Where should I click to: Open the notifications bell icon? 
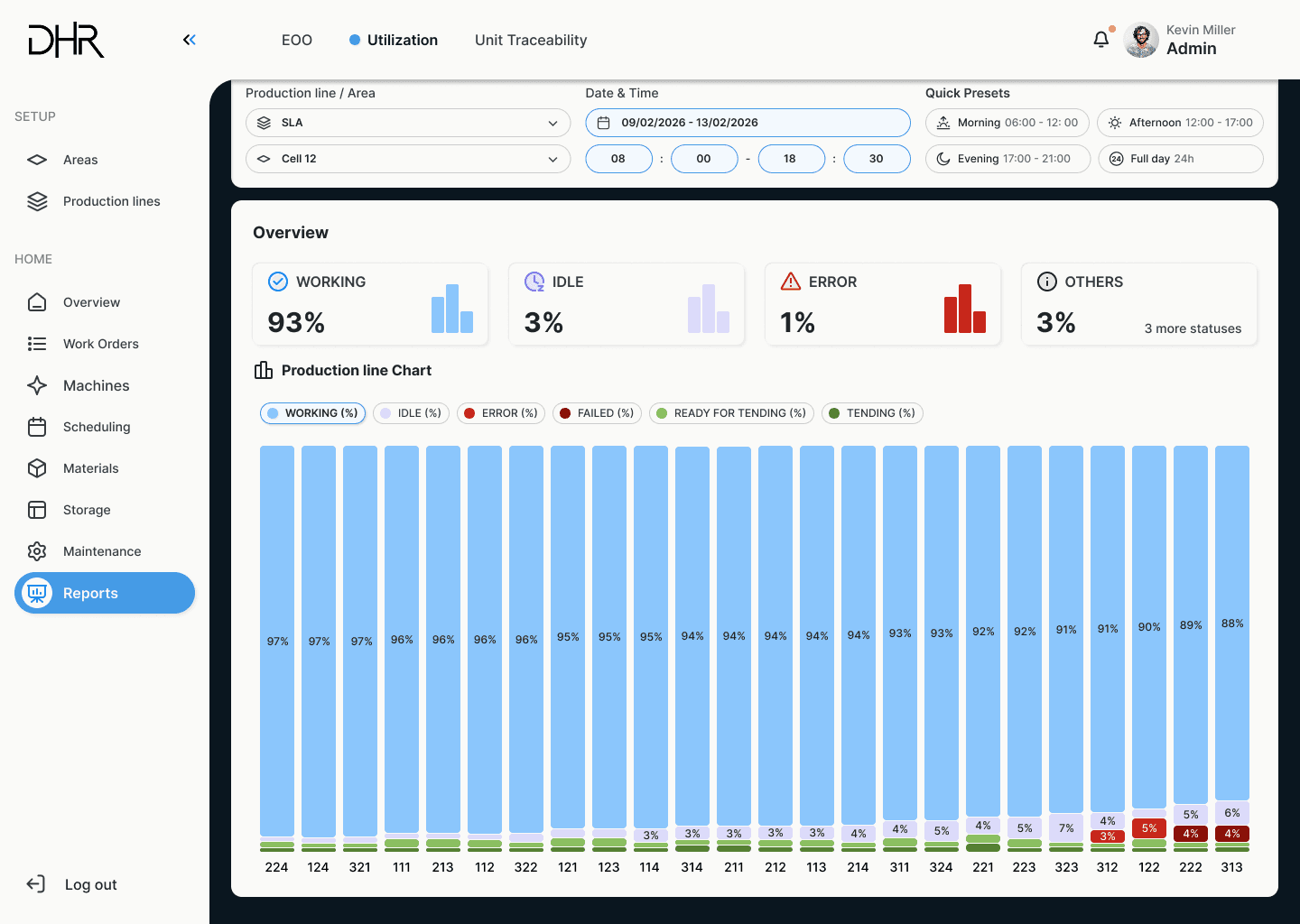pos(1100,39)
